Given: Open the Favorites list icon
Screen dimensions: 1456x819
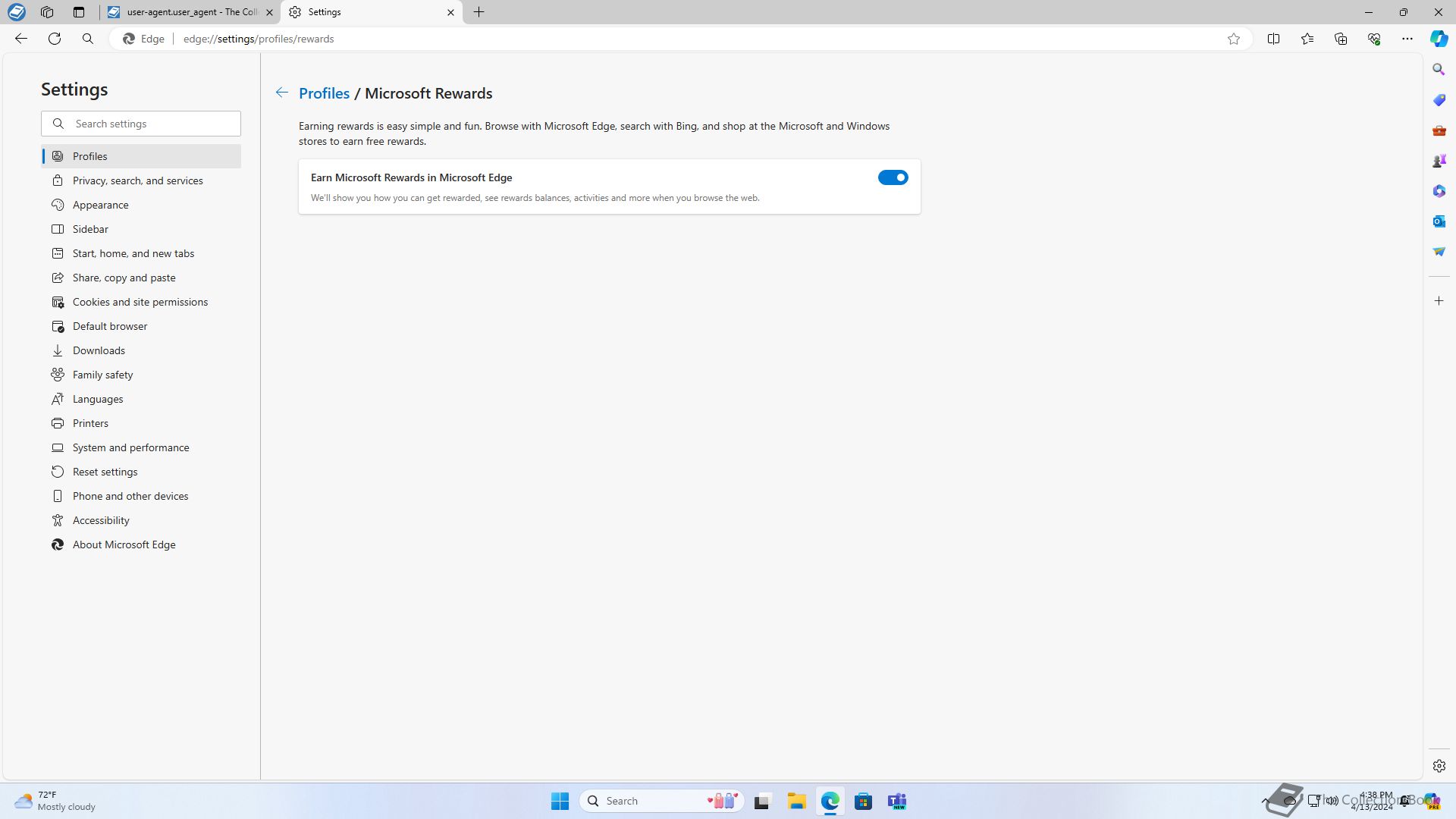Looking at the screenshot, I should [1307, 39].
